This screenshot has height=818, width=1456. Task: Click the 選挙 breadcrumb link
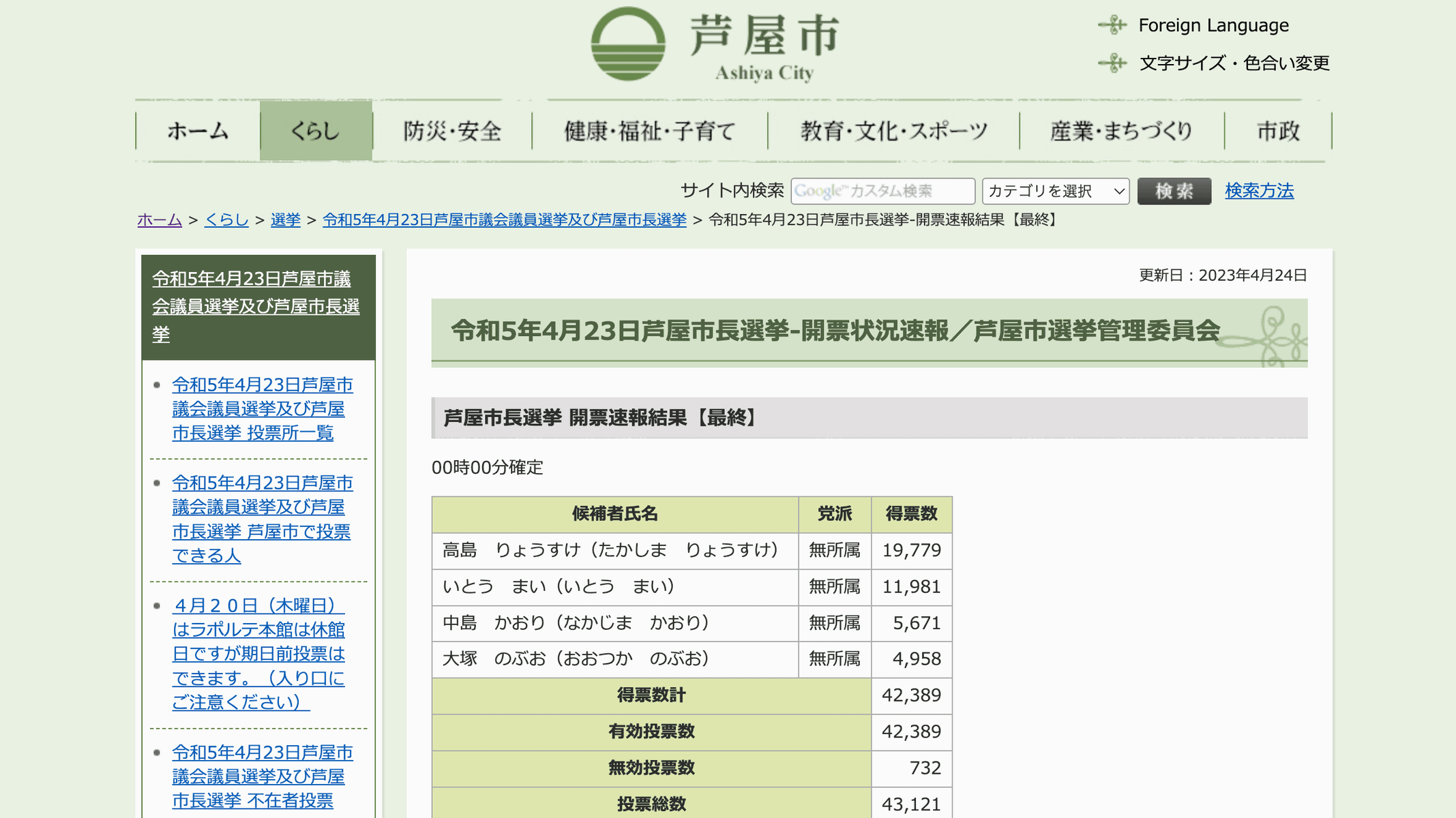[x=285, y=220]
